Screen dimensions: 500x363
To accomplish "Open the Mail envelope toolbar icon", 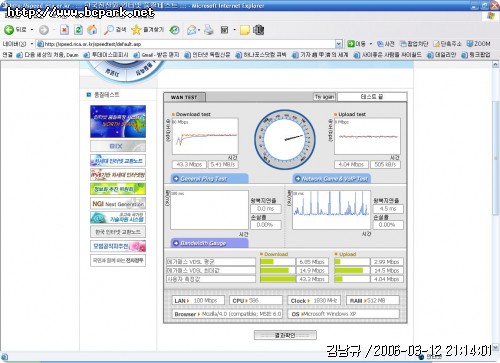I will [191, 30].
